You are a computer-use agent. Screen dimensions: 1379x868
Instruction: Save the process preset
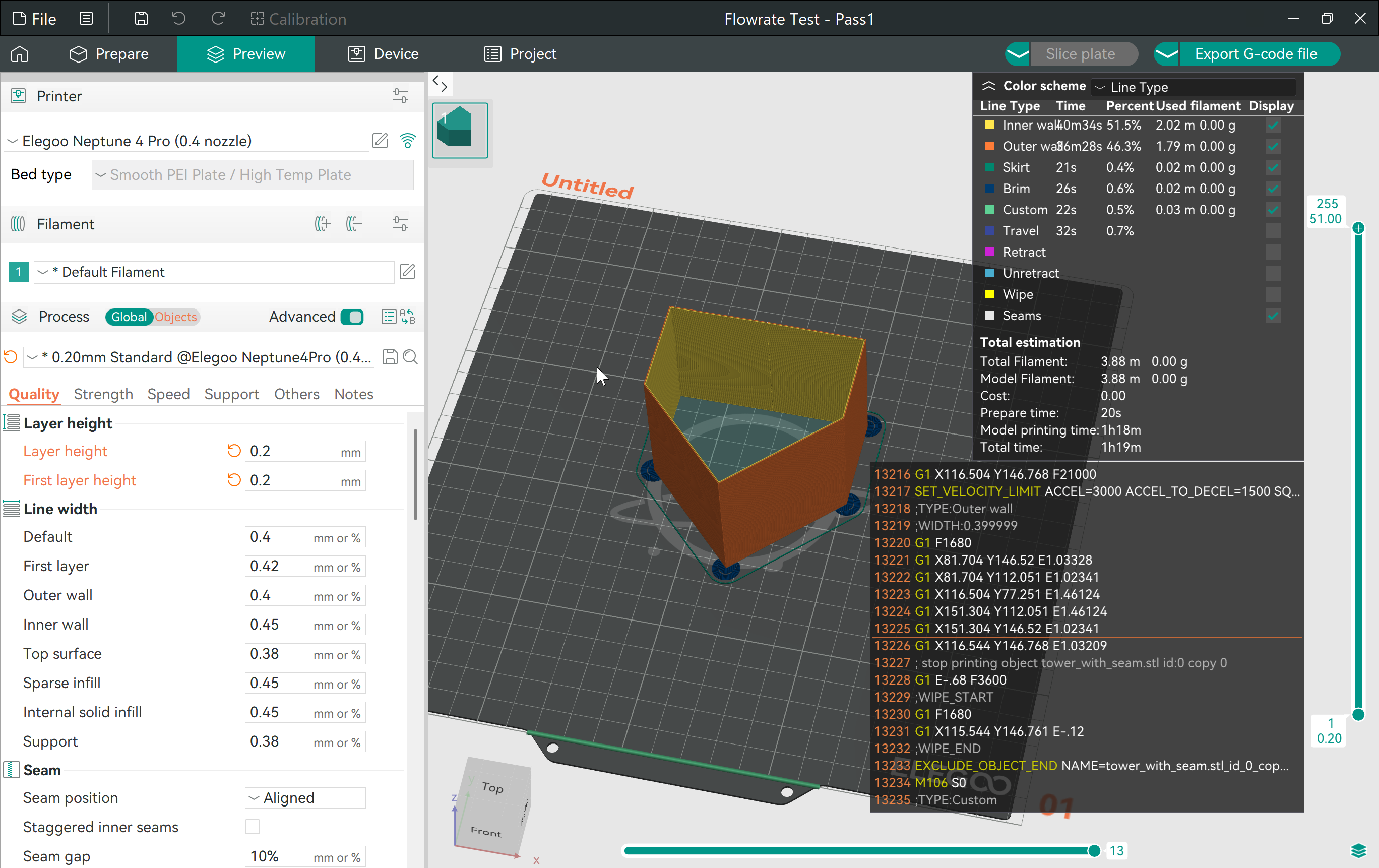point(390,357)
